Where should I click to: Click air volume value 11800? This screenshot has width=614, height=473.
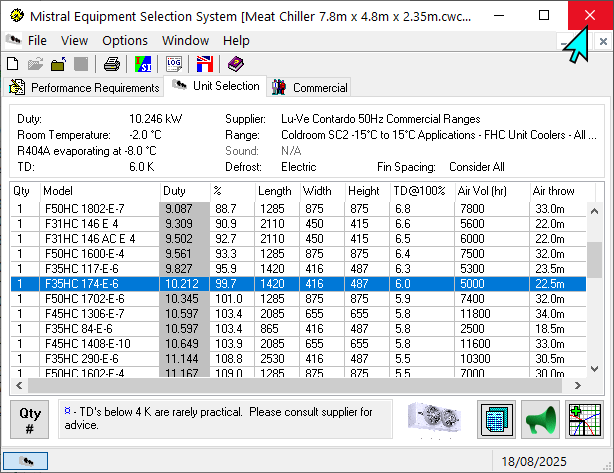pos(475,314)
